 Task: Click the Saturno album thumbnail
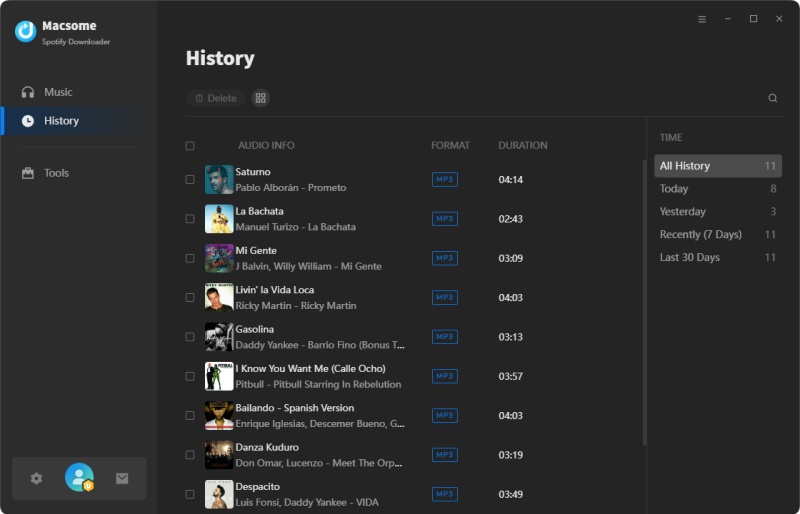pos(219,180)
